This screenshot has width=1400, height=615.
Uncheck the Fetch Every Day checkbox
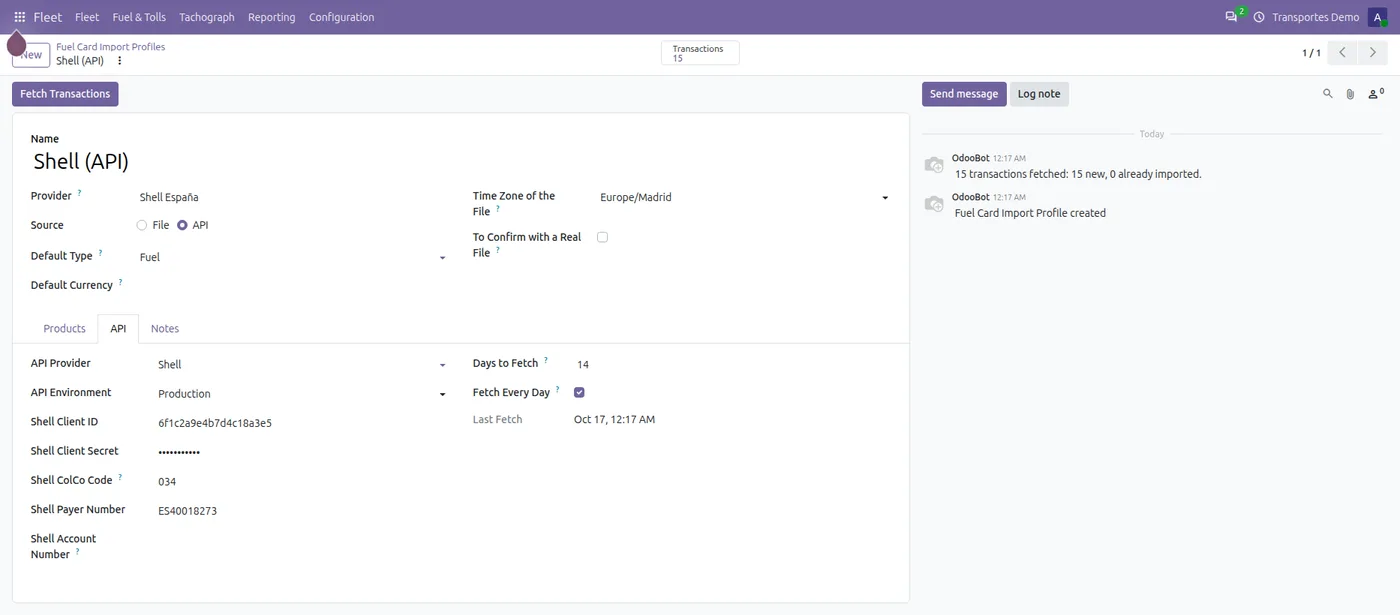pyautogui.click(x=579, y=393)
